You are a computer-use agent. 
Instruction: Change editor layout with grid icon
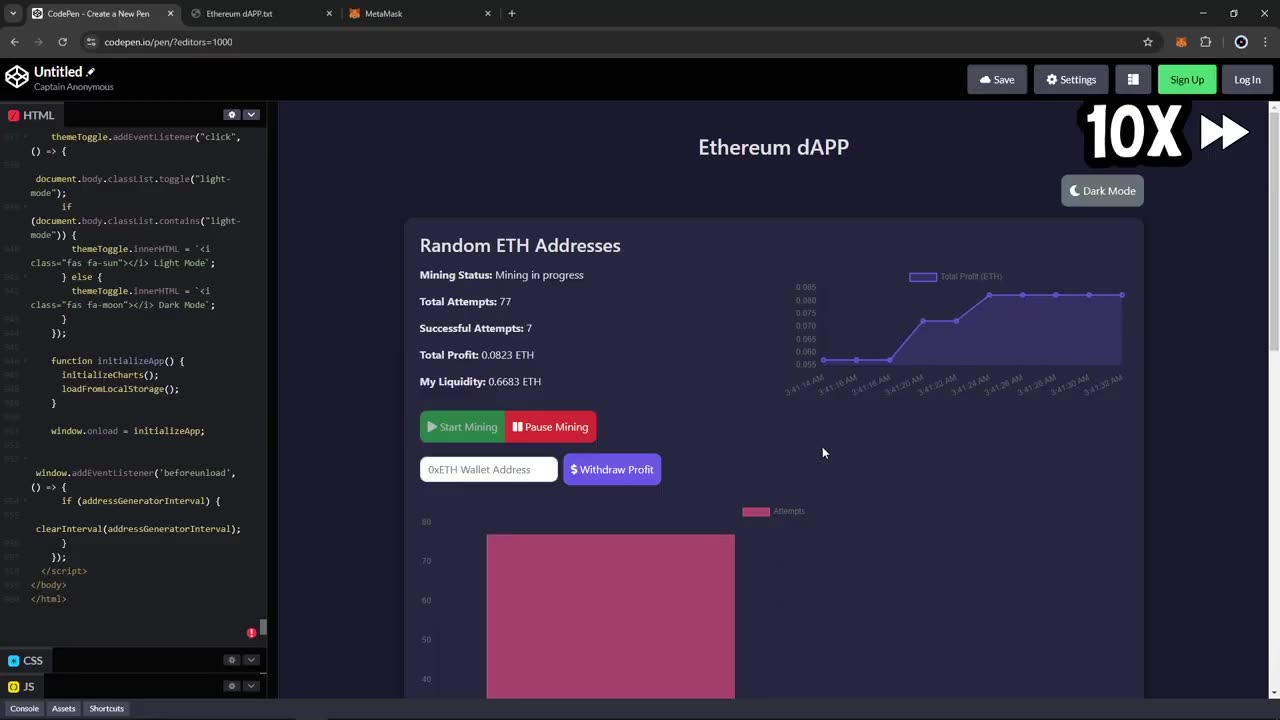(1133, 80)
